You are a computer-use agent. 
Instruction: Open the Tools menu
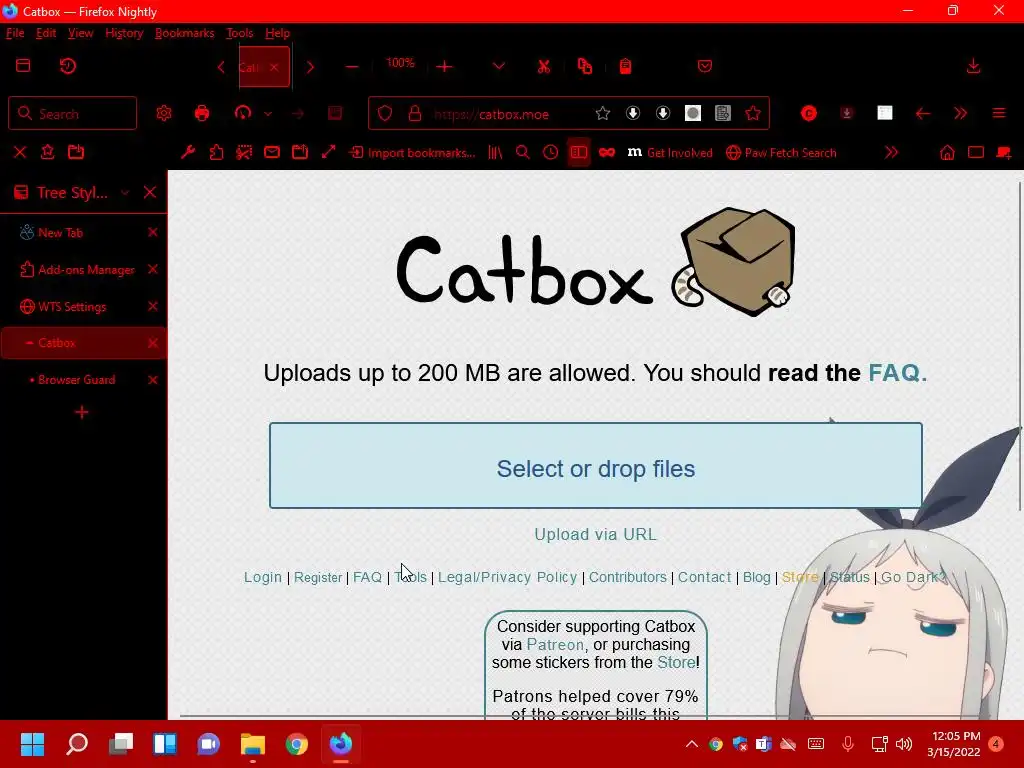pyautogui.click(x=240, y=33)
